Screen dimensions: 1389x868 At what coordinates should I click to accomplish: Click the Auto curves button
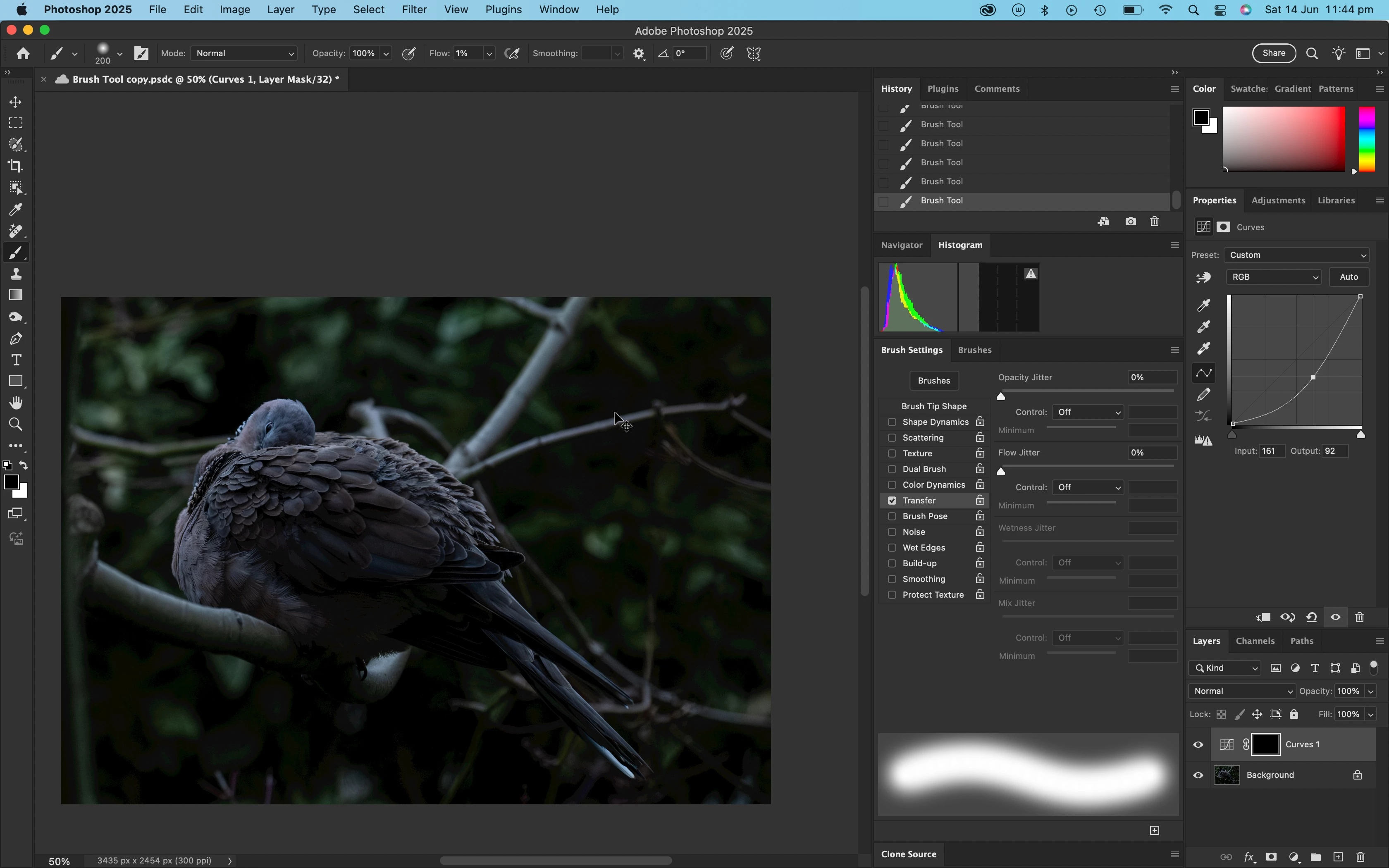(x=1348, y=277)
